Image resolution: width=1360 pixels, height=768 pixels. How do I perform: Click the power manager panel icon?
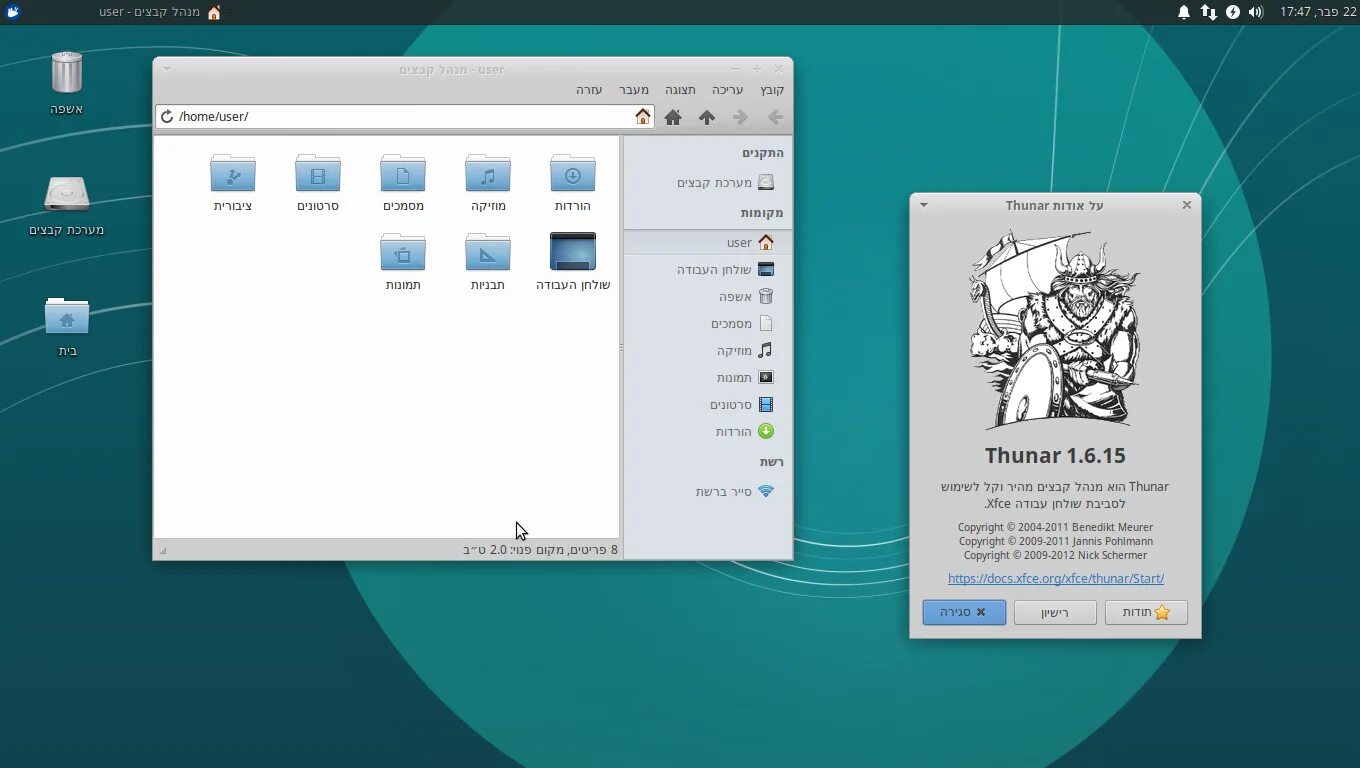(1233, 12)
